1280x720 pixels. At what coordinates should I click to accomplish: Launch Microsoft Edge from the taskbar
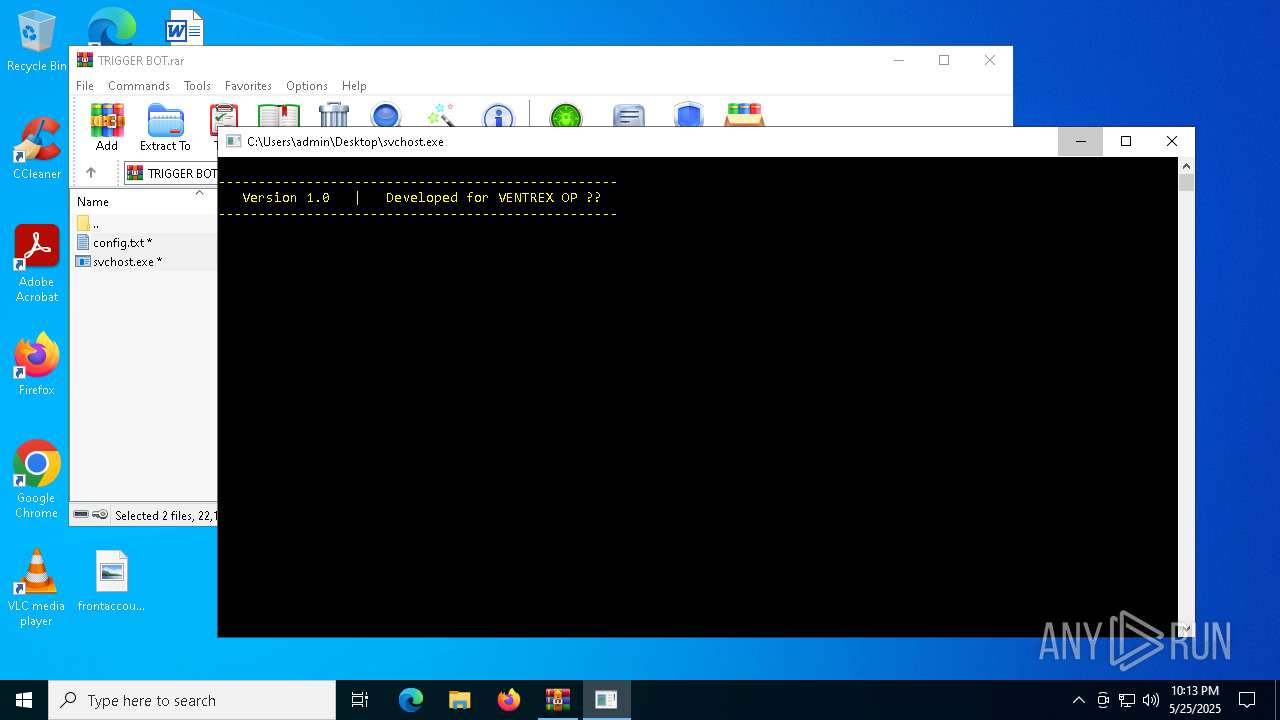(x=411, y=700)
